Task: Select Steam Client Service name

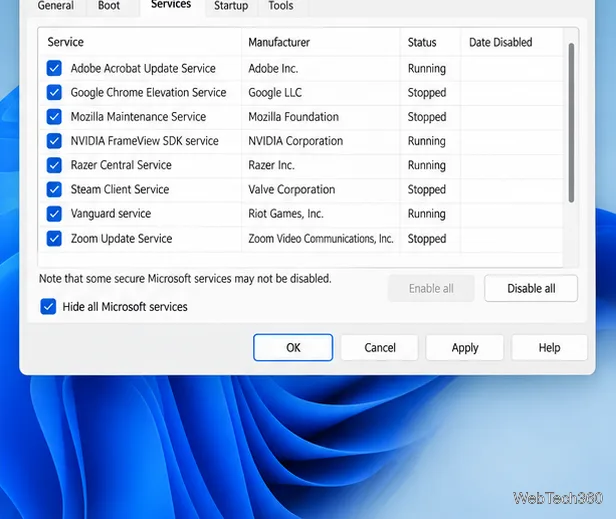Action: click(x=120, y=189)
